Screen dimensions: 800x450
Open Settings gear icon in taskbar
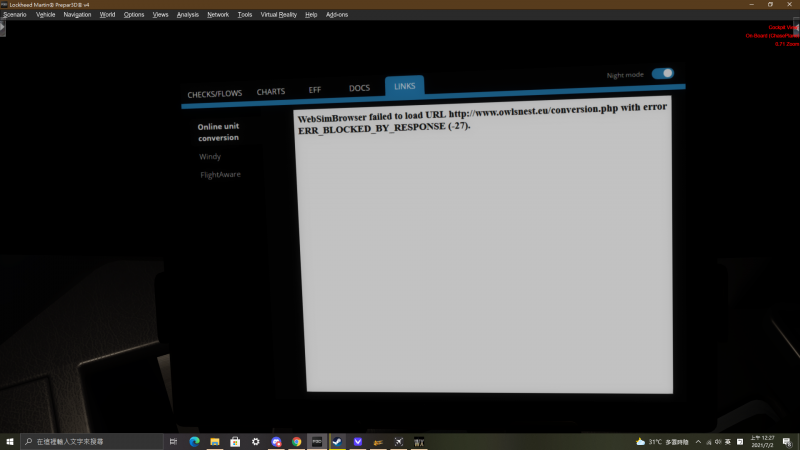pyautogui.click(x=256, y=441)
